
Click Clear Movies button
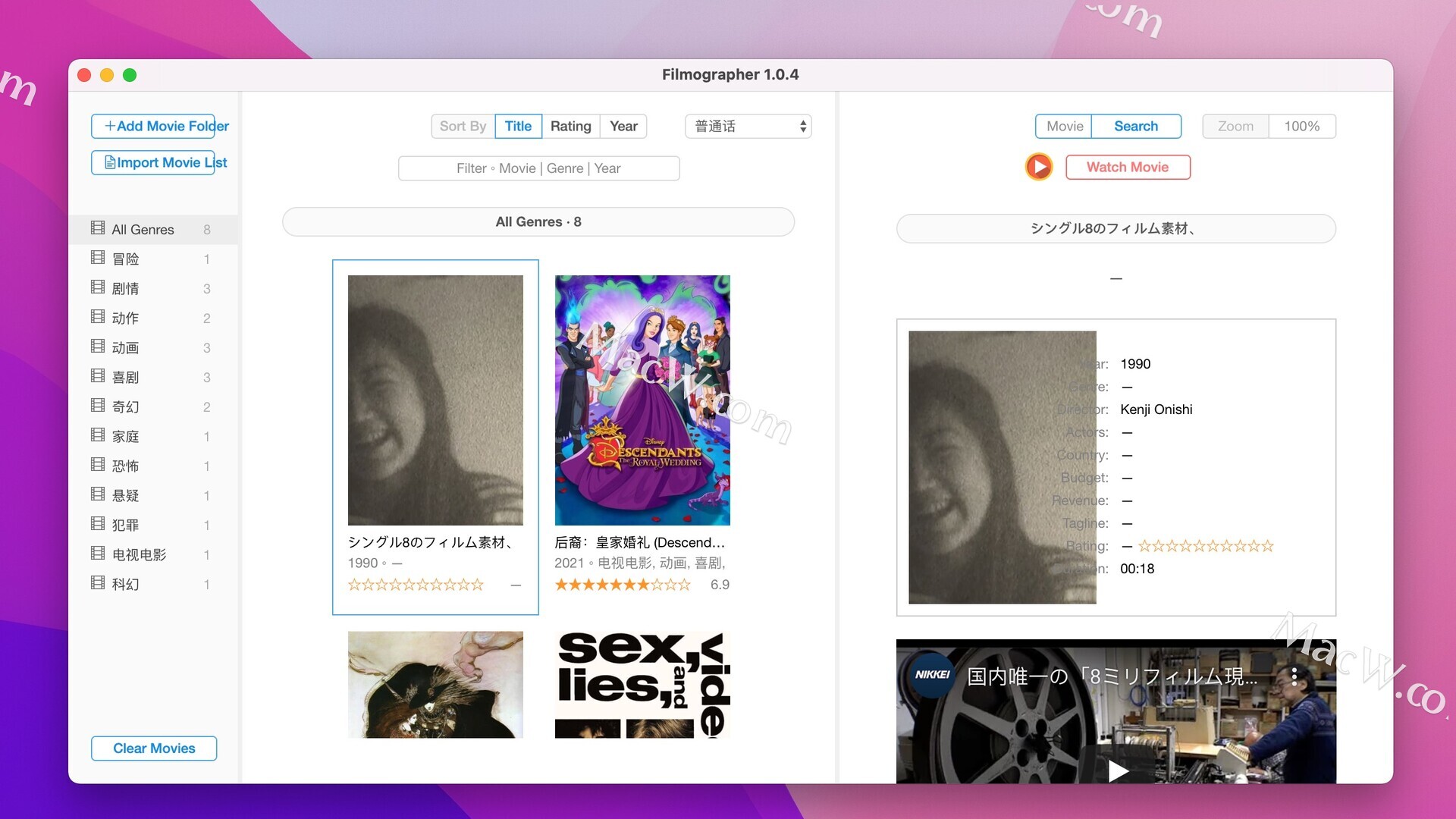coord(153,747)
